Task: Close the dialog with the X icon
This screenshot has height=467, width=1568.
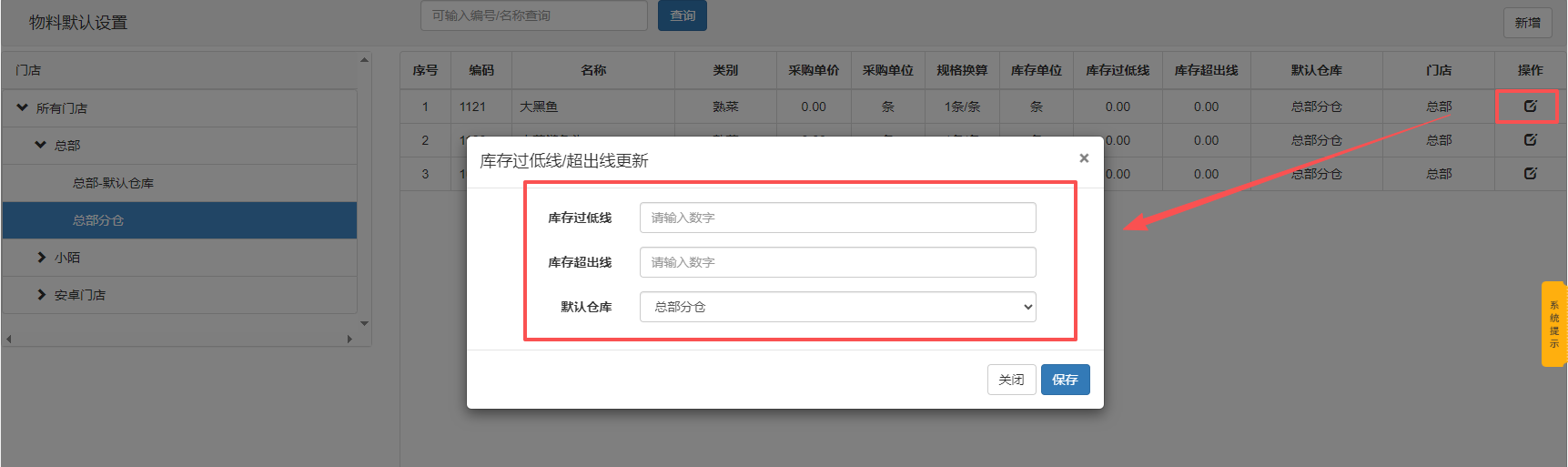Action: tap(1083, 158)
